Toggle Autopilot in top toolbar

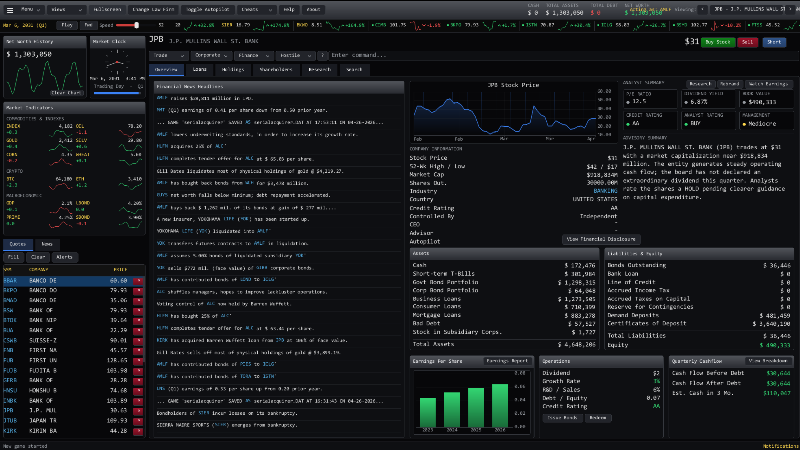207,10
